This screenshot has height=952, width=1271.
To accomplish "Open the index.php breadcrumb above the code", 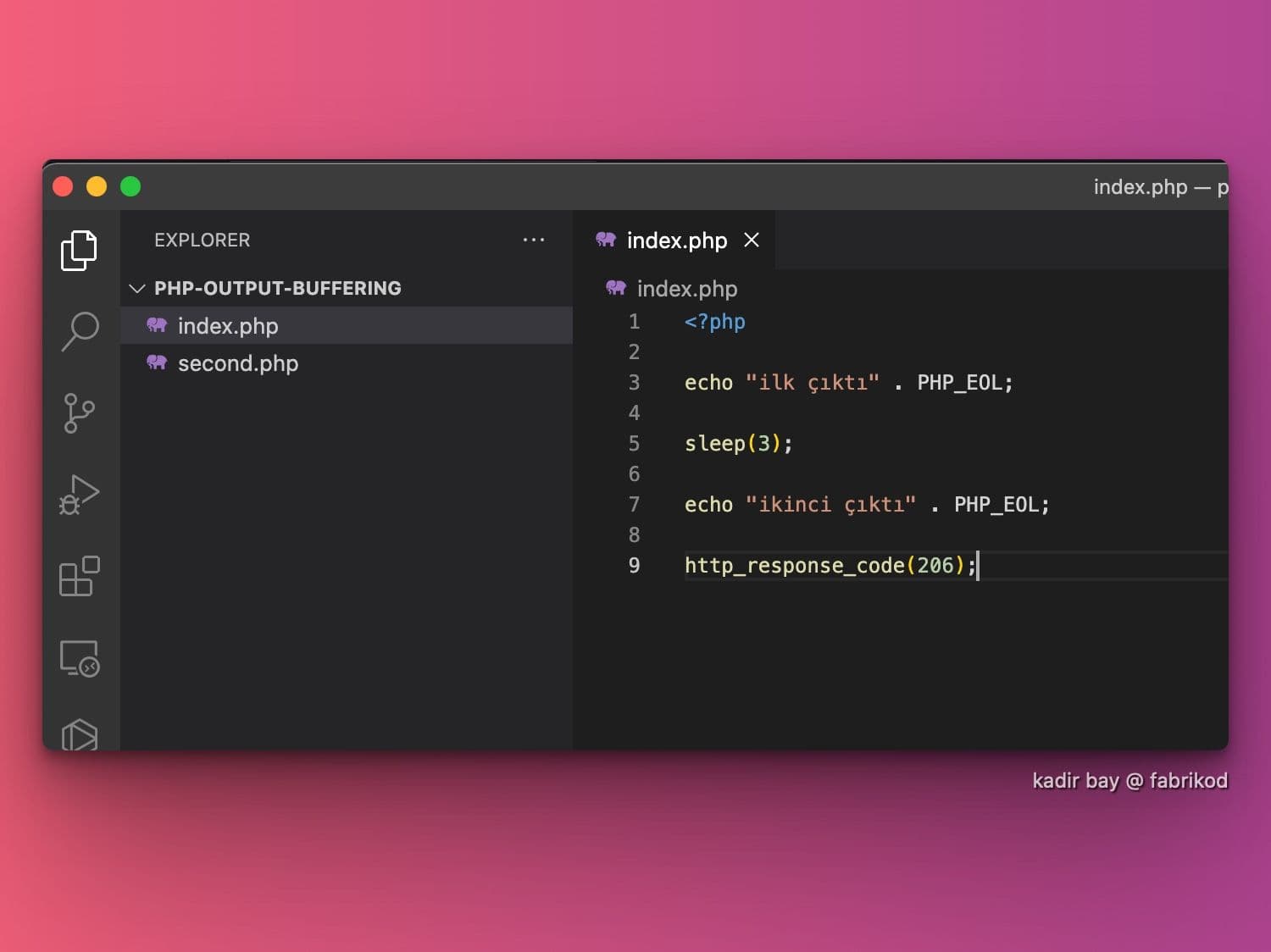I will pyautogui.click(x=686, y=289).
